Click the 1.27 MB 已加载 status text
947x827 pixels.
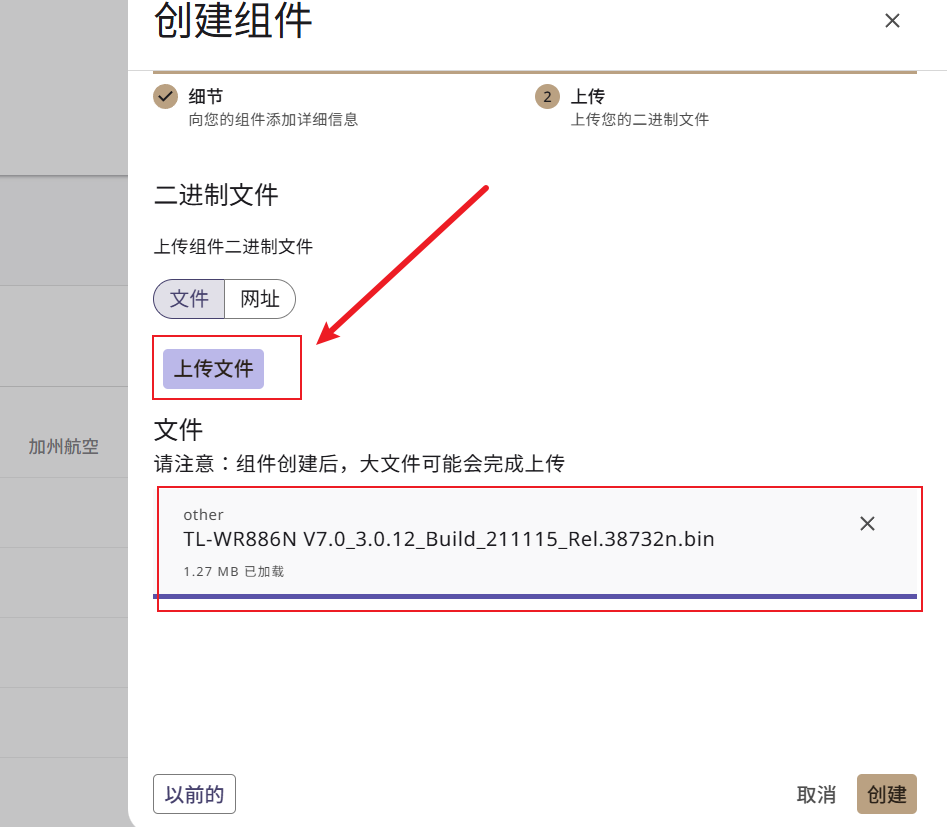point(234,571)
